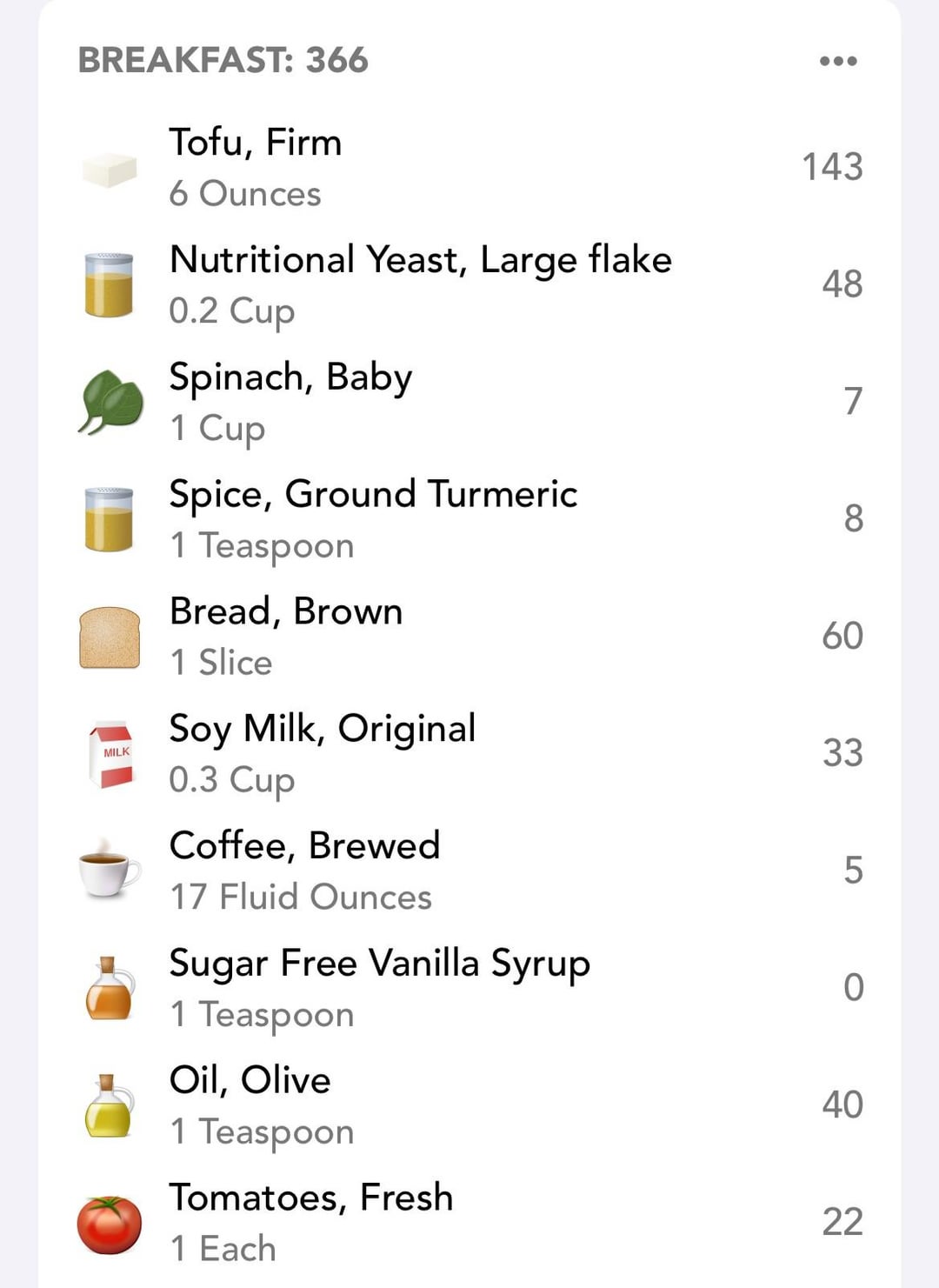Tap the olive oil bottle icon

pos(110,1106)
